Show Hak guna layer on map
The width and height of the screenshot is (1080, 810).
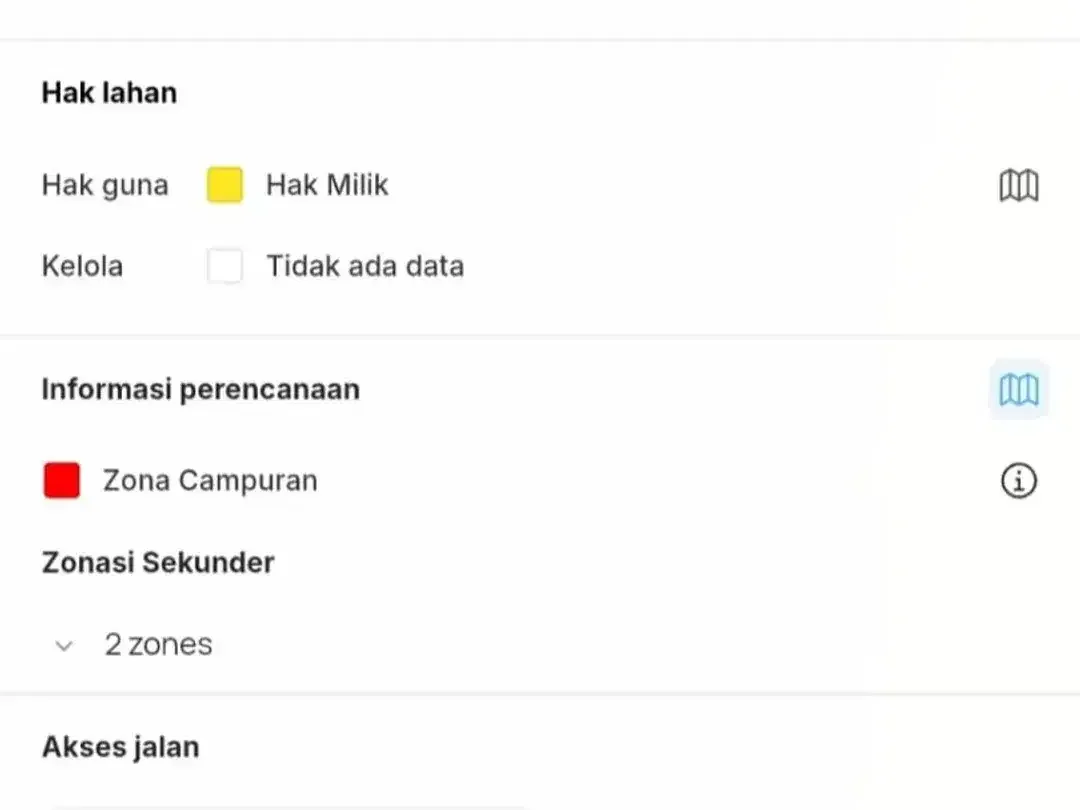click(1019, 185)
